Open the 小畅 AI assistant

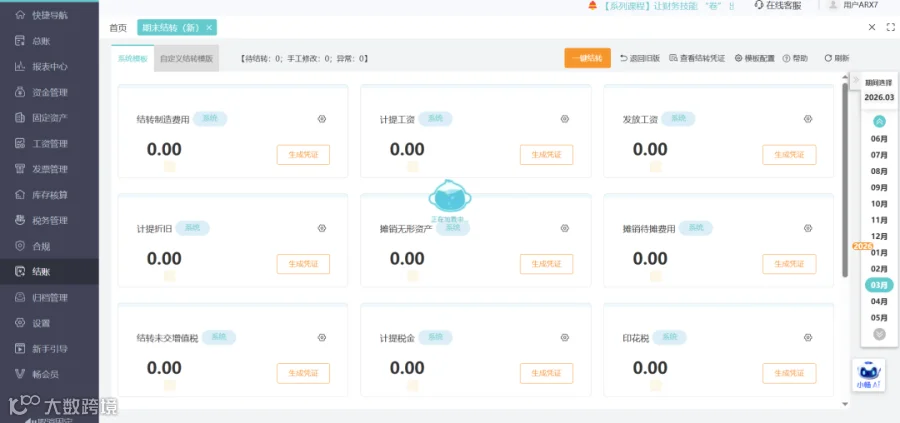coord(868,376)
